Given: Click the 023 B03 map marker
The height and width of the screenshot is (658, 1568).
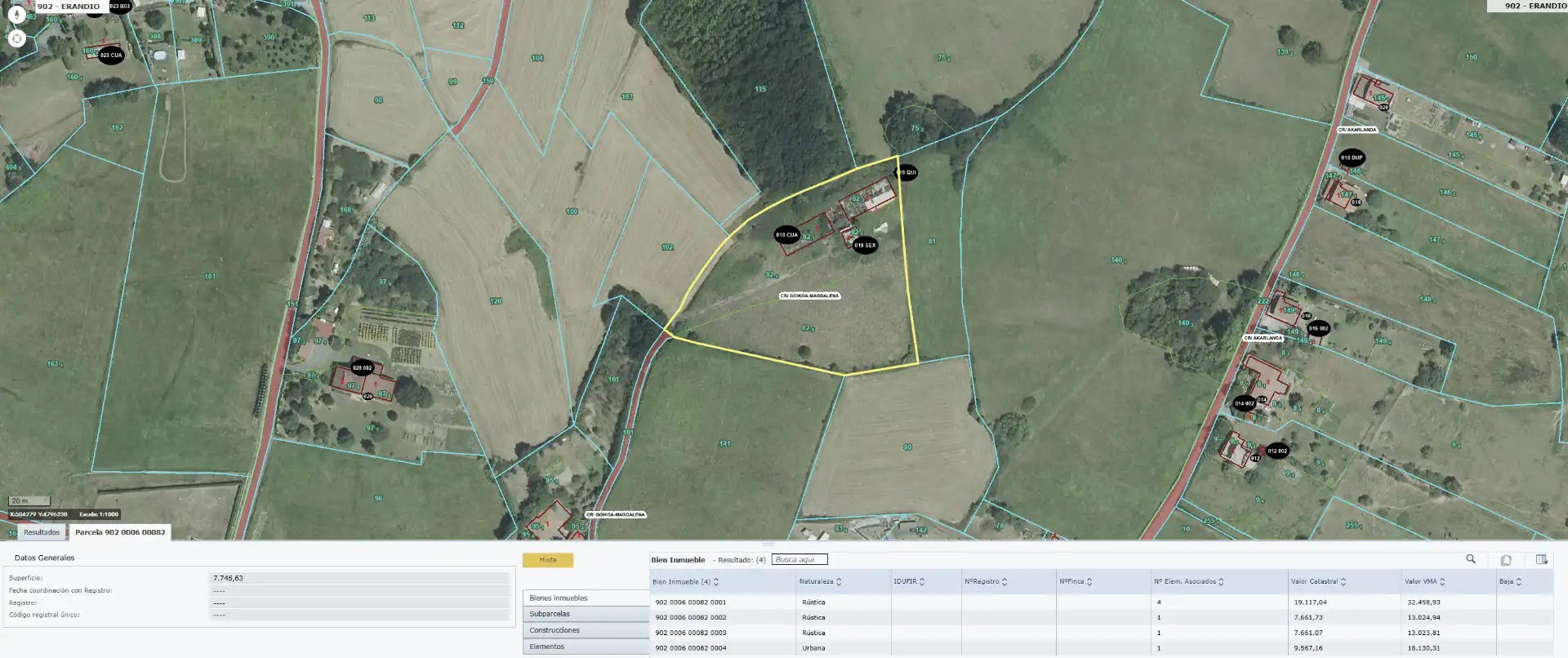Looking at the screenshot, I should click(x=119, y=6).
